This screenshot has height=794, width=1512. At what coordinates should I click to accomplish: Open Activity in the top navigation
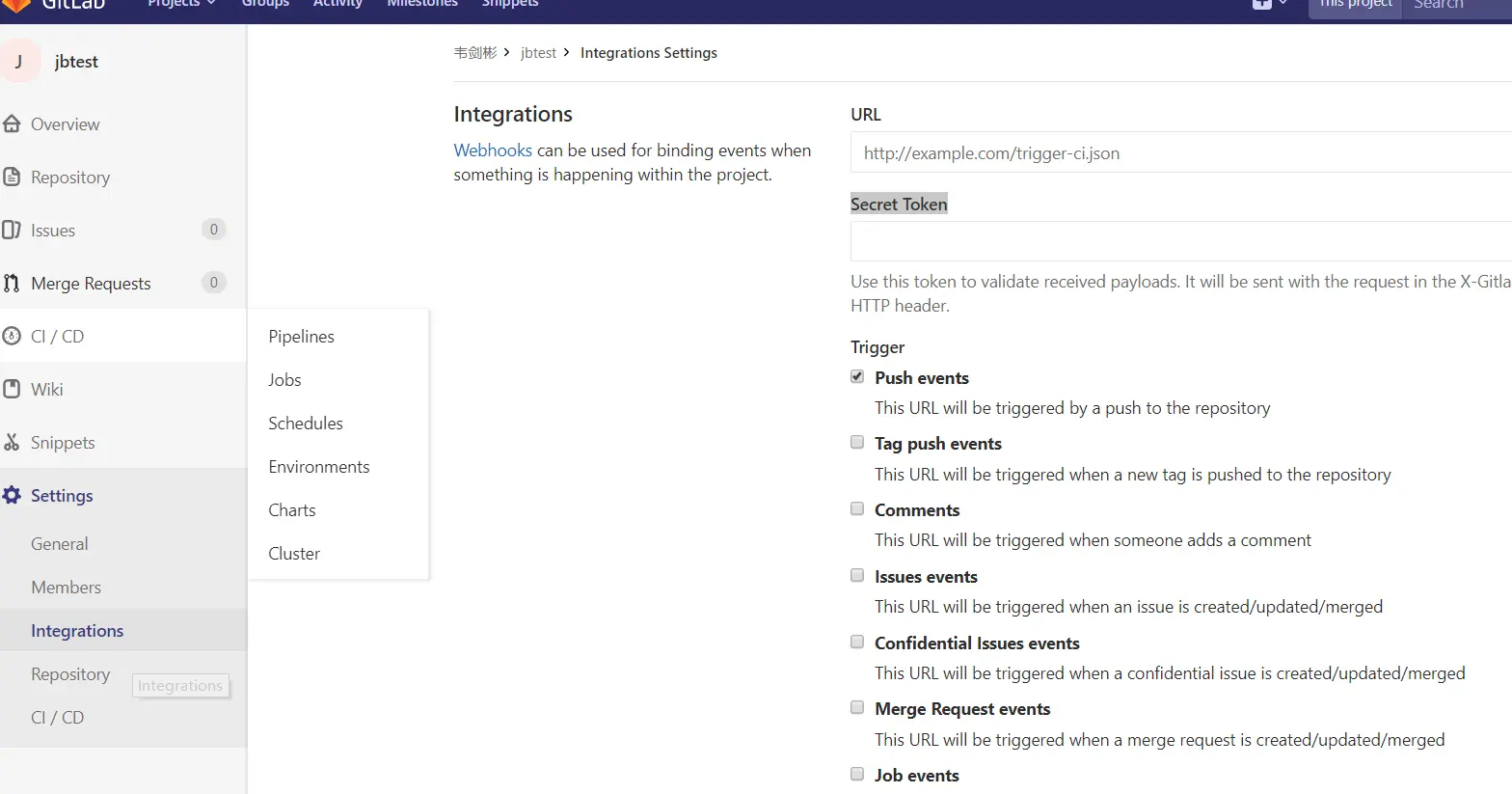337,4
